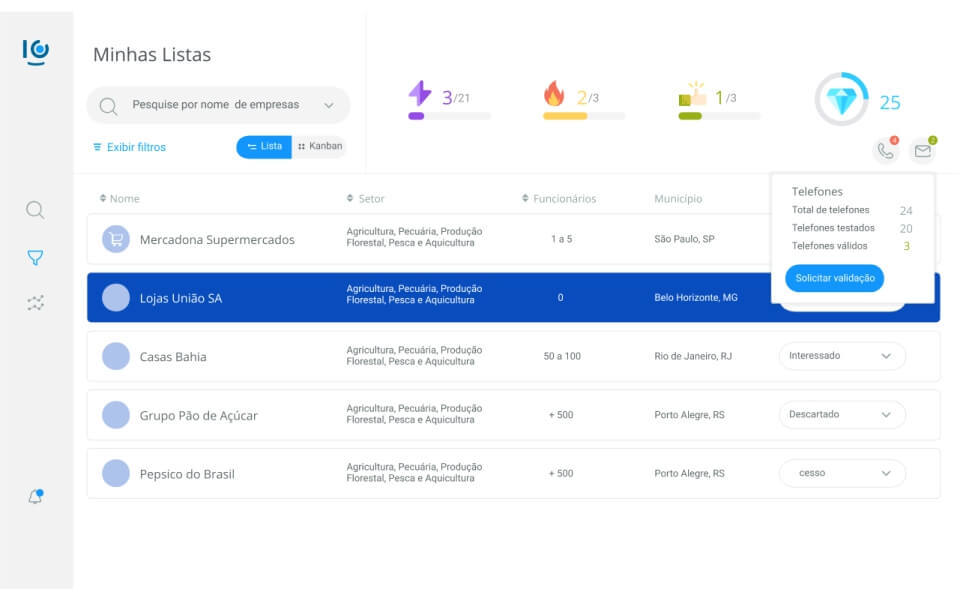Click Solicitar validação button
Viewport: 960px width, 600px height.
tap(834, 278)
